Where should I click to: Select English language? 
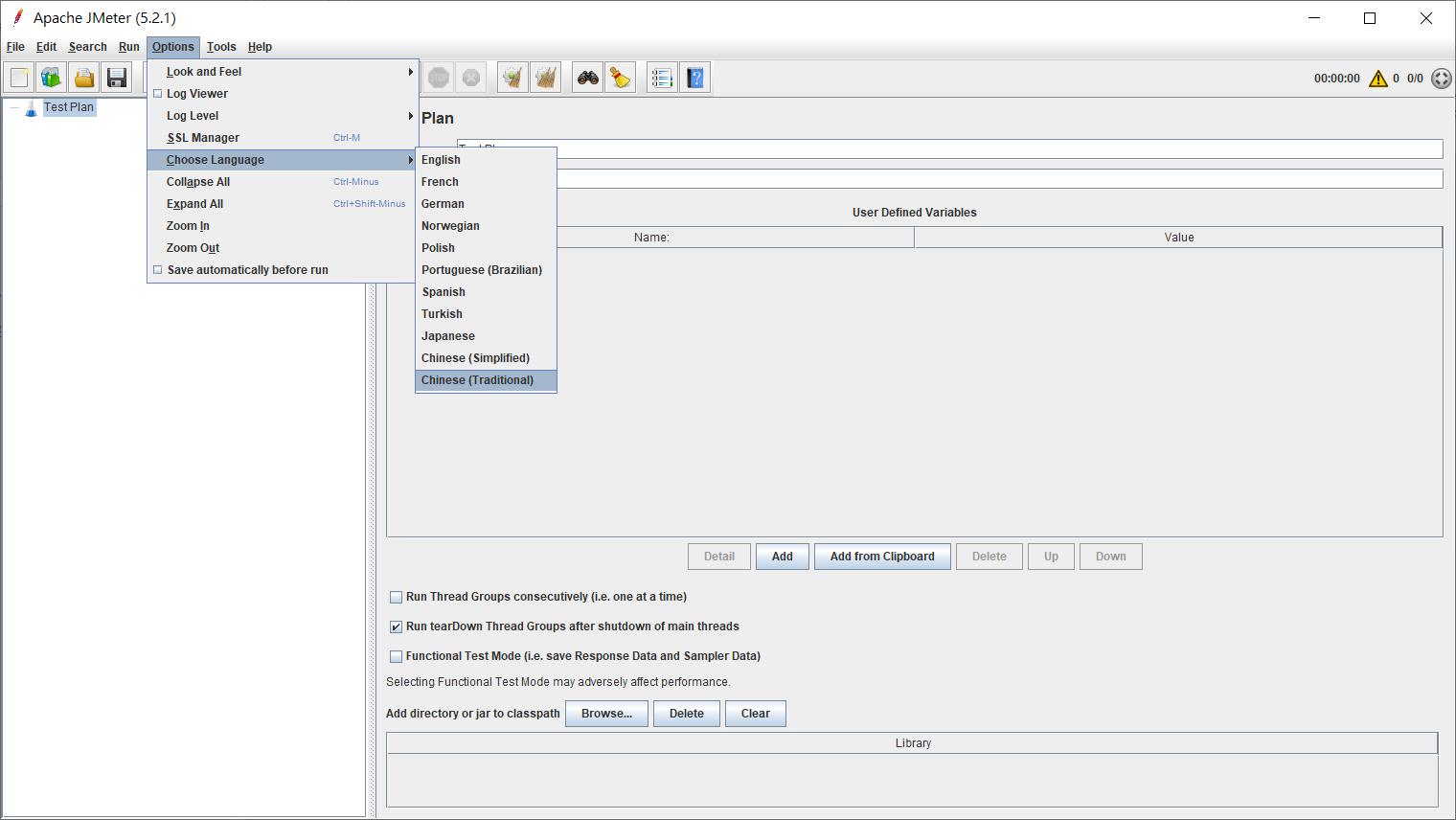[x=486, y=160]
